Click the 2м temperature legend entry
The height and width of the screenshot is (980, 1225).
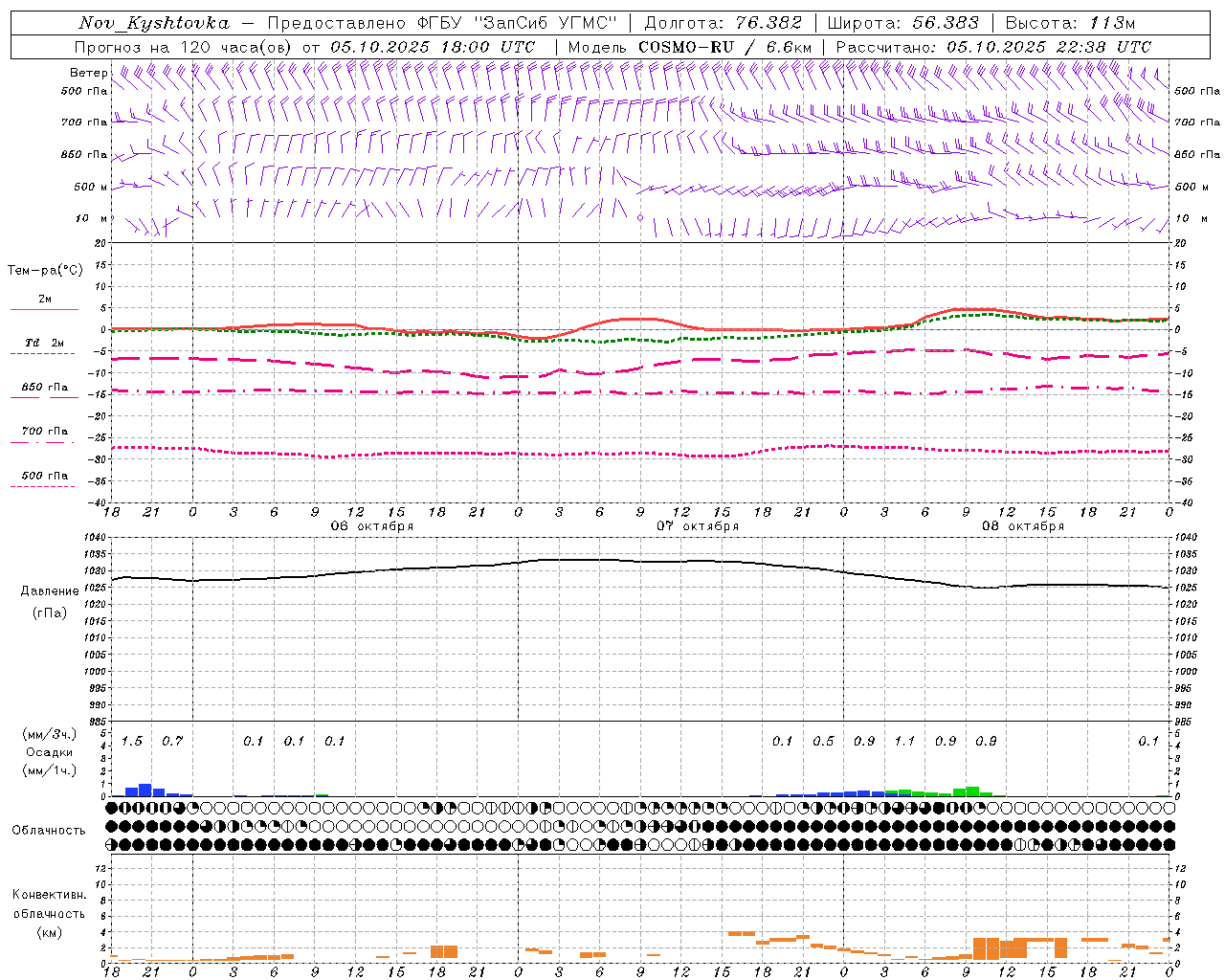[x=45, y=299]
